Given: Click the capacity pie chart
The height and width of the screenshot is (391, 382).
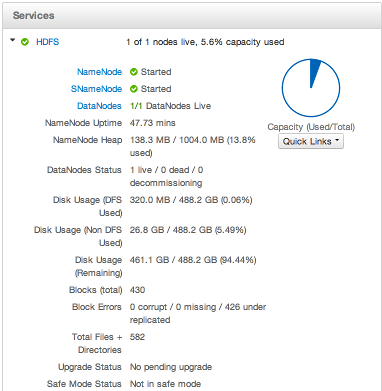Looking at the screenshot, I should click(x=311, y=88).
